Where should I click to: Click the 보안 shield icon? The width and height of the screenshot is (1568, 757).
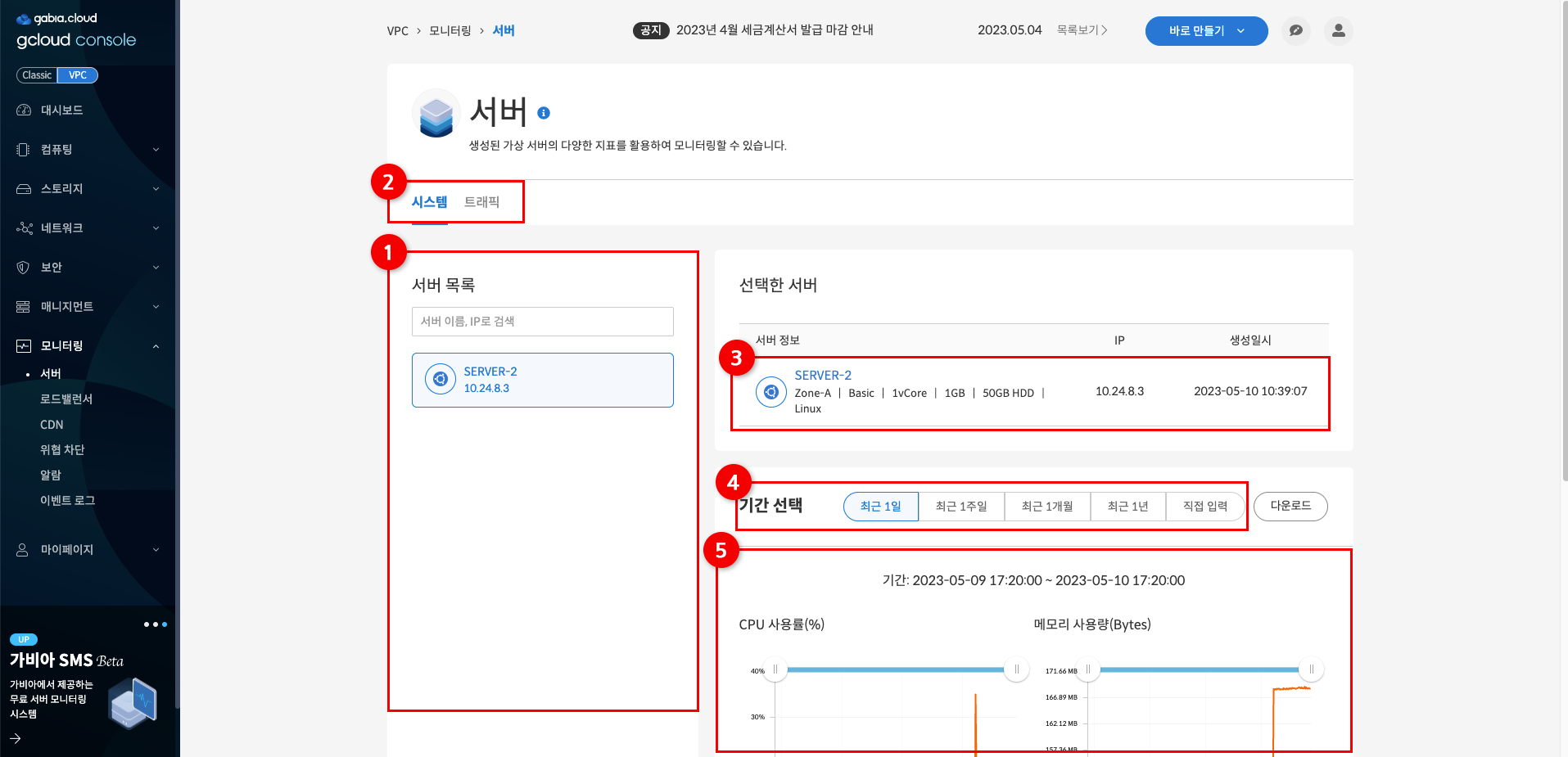(x=24, y=267)
